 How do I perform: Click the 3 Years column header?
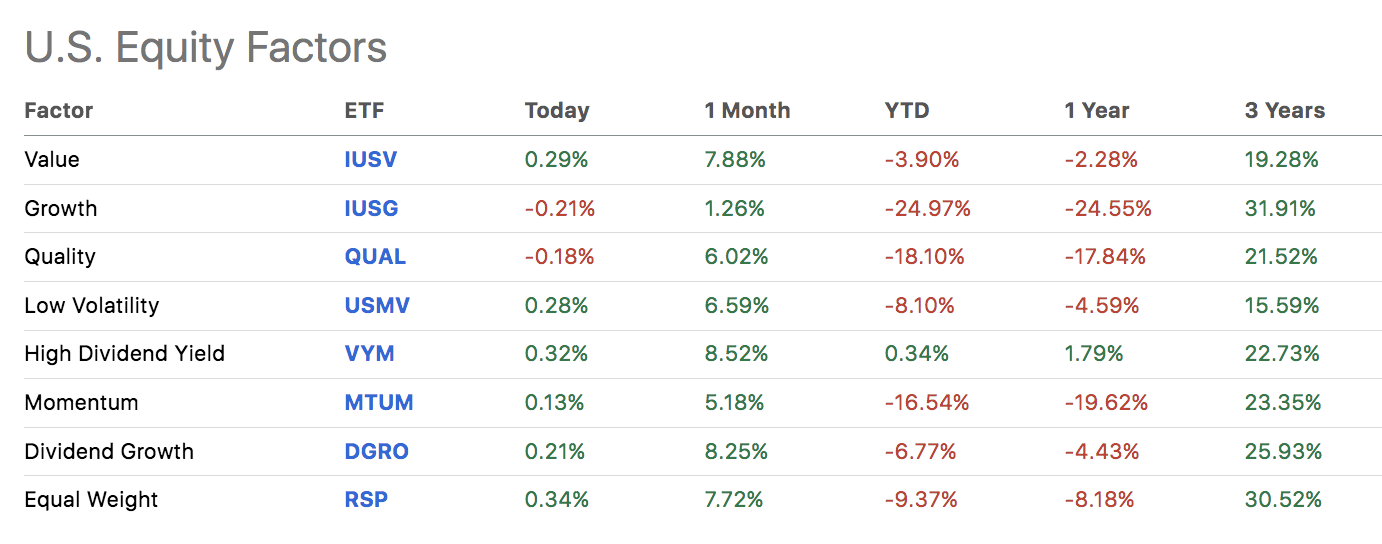click(1285, 111)
